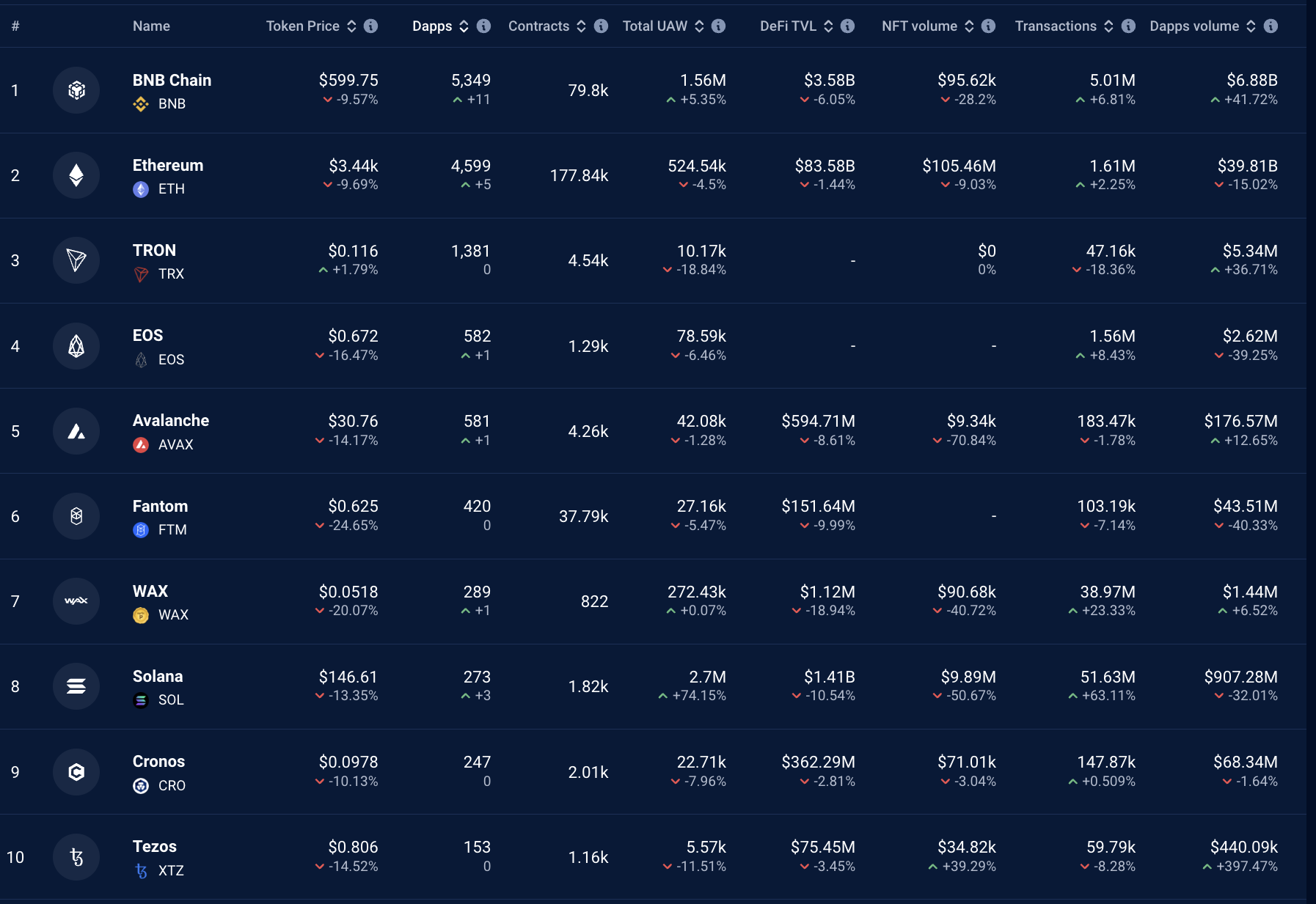
Task: Open the Fantom chain name link
Action: (x=160, y=506)
